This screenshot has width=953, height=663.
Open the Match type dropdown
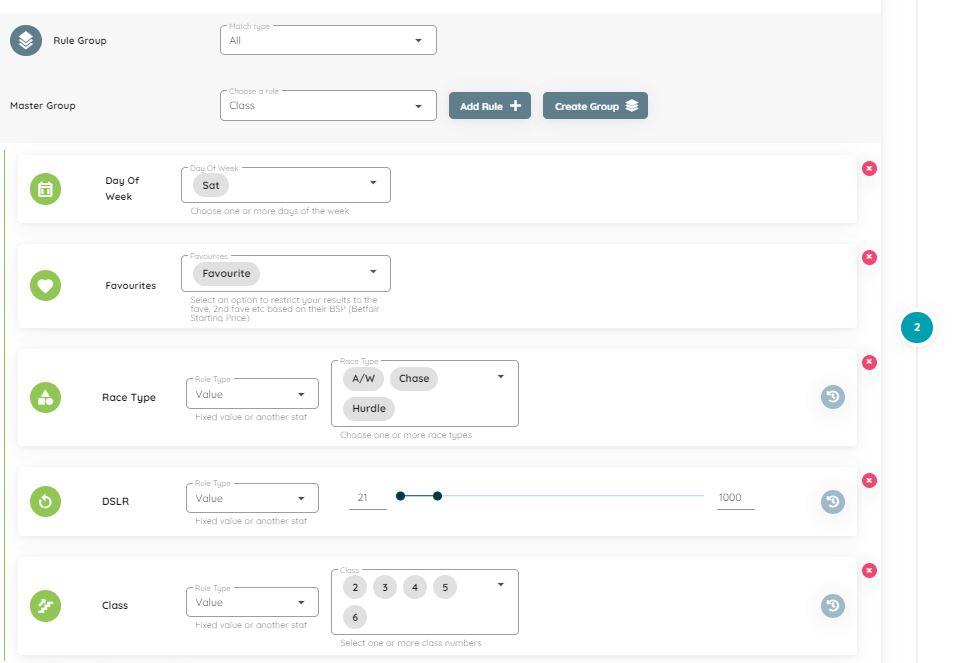[x=328, y=41]
